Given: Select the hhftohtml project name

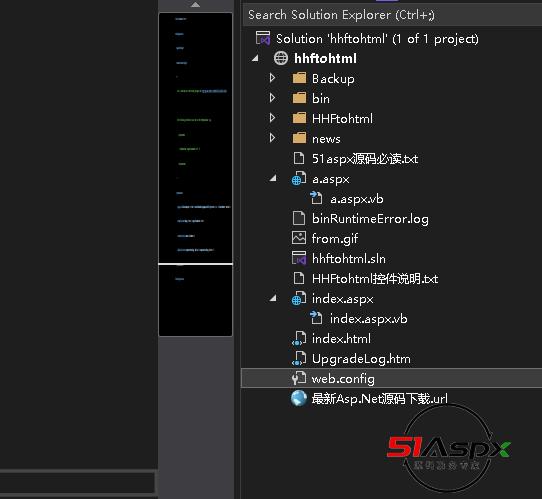Looking at the screenshot, I should tap(326, 58).
